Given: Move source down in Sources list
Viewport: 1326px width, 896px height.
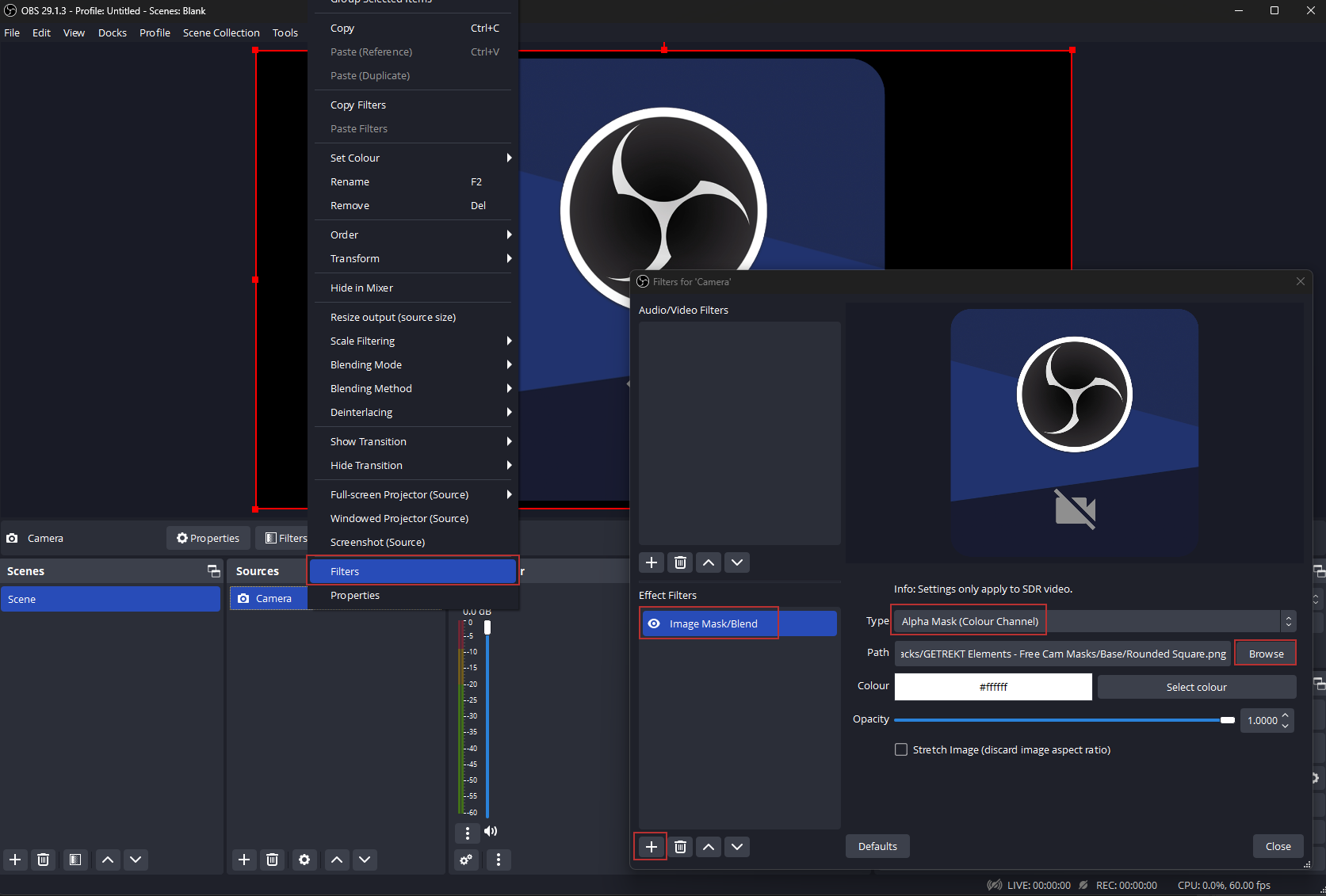Looking at the screenshot, I should coord(365,860).
